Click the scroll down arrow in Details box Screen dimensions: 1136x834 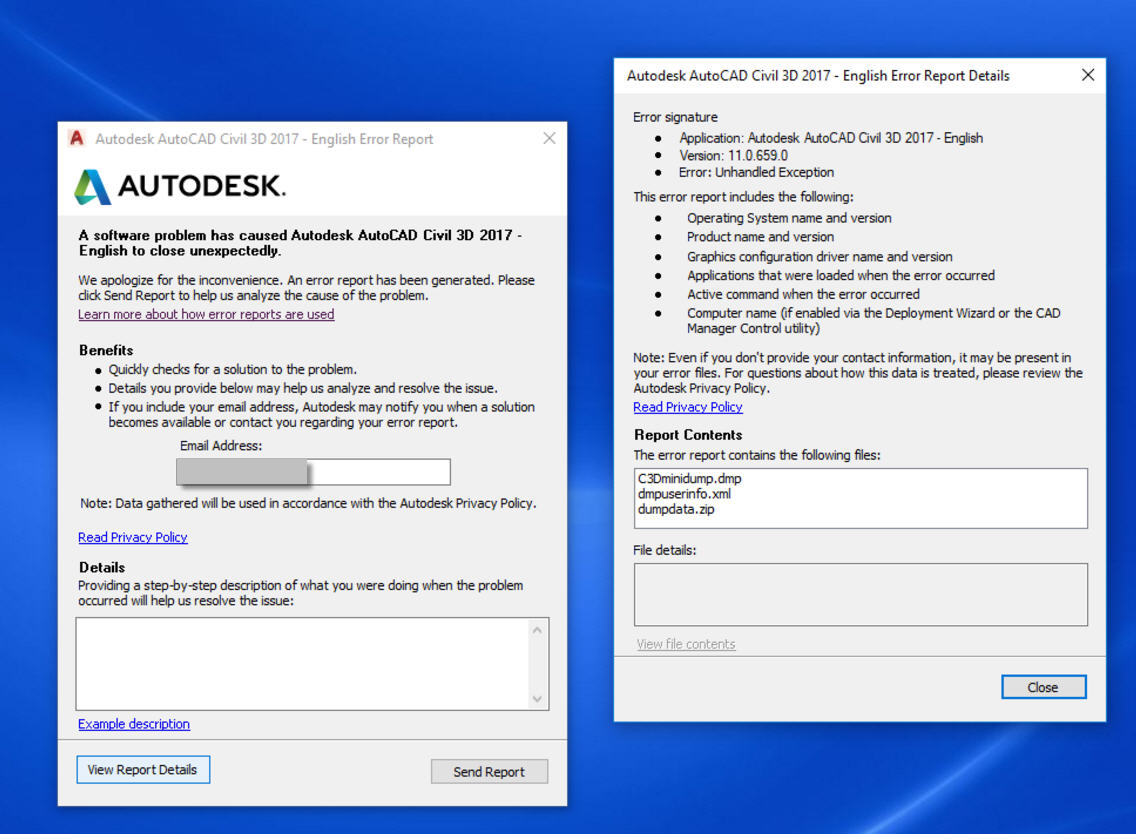537,699
